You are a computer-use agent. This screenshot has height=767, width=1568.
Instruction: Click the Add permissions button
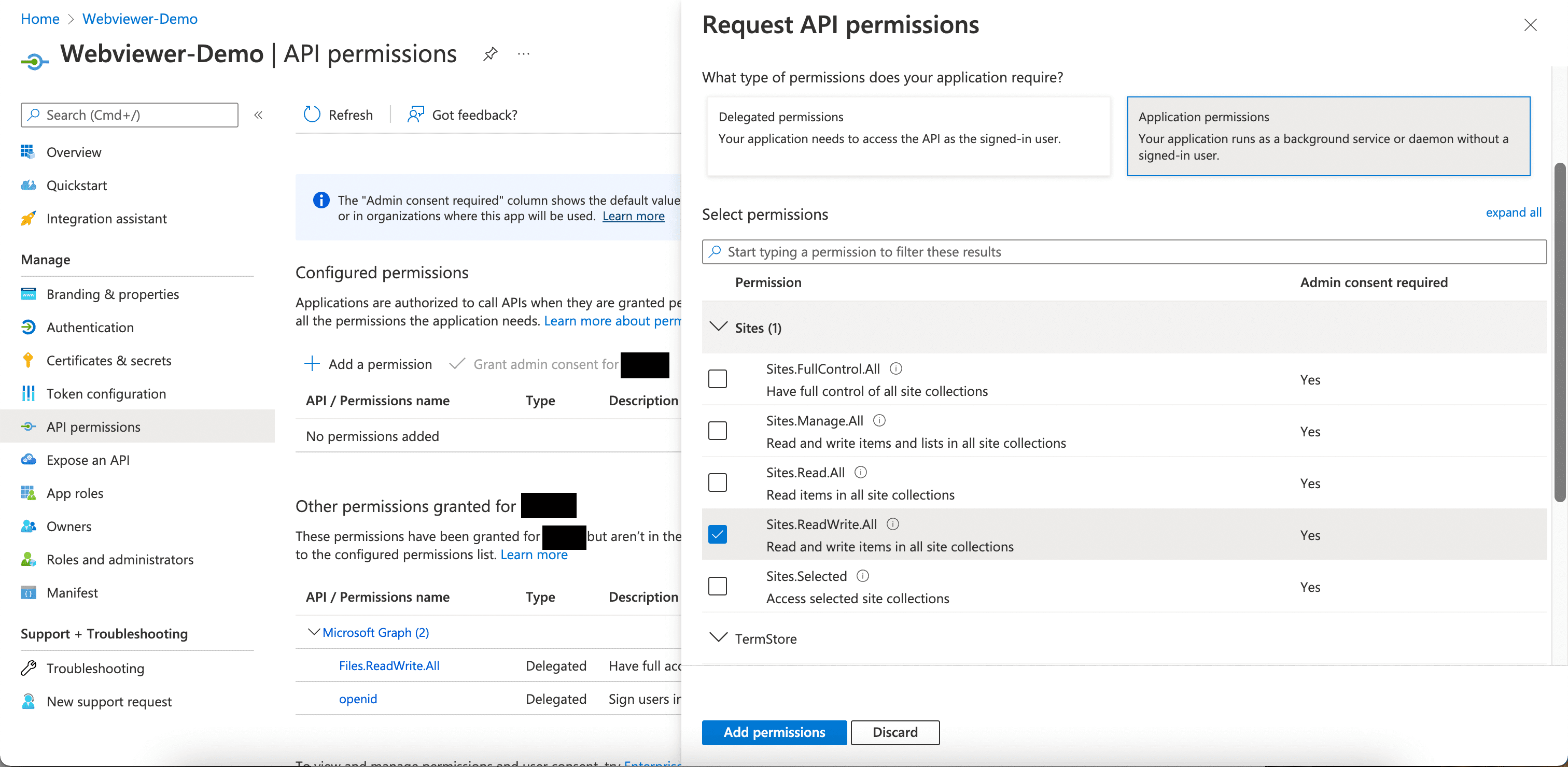click(x=774, y=732)
